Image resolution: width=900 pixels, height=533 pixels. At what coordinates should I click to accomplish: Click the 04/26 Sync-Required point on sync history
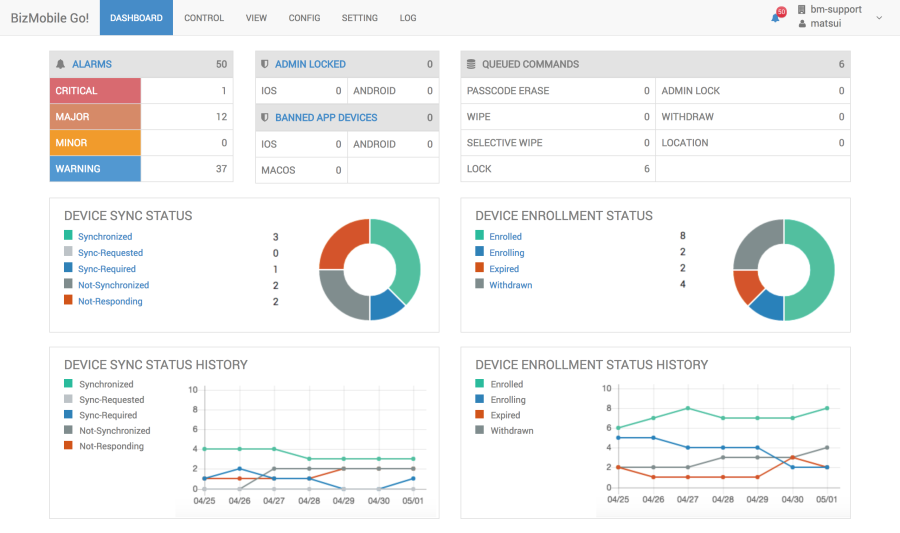tap(239, 469)
